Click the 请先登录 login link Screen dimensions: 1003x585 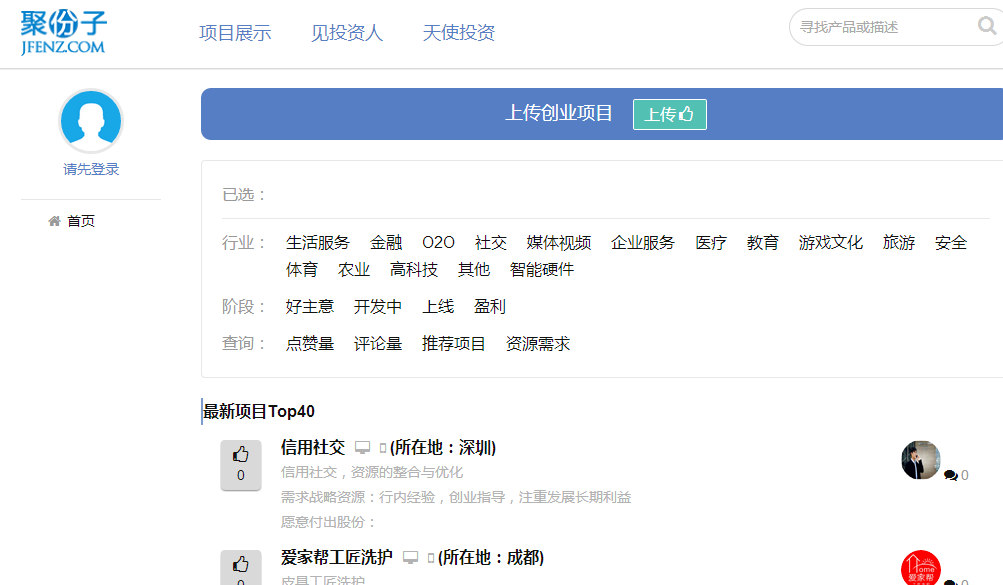tap(91, 170)
